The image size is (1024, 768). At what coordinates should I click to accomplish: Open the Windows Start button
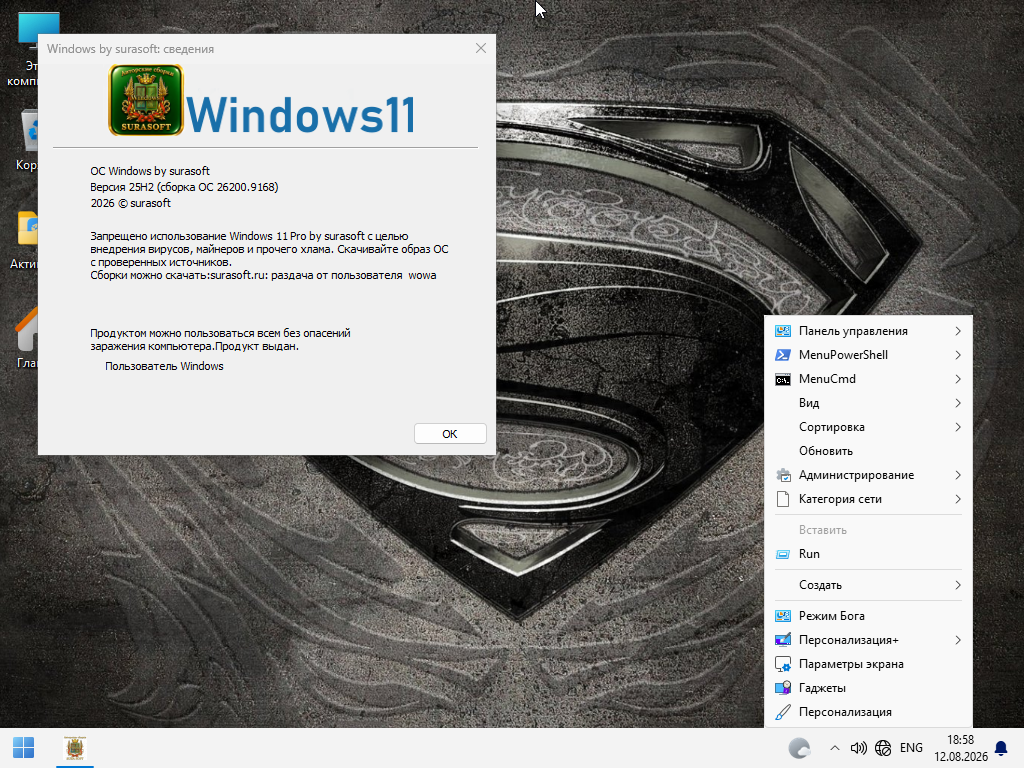pyautogui.click(x=24, y=748)
